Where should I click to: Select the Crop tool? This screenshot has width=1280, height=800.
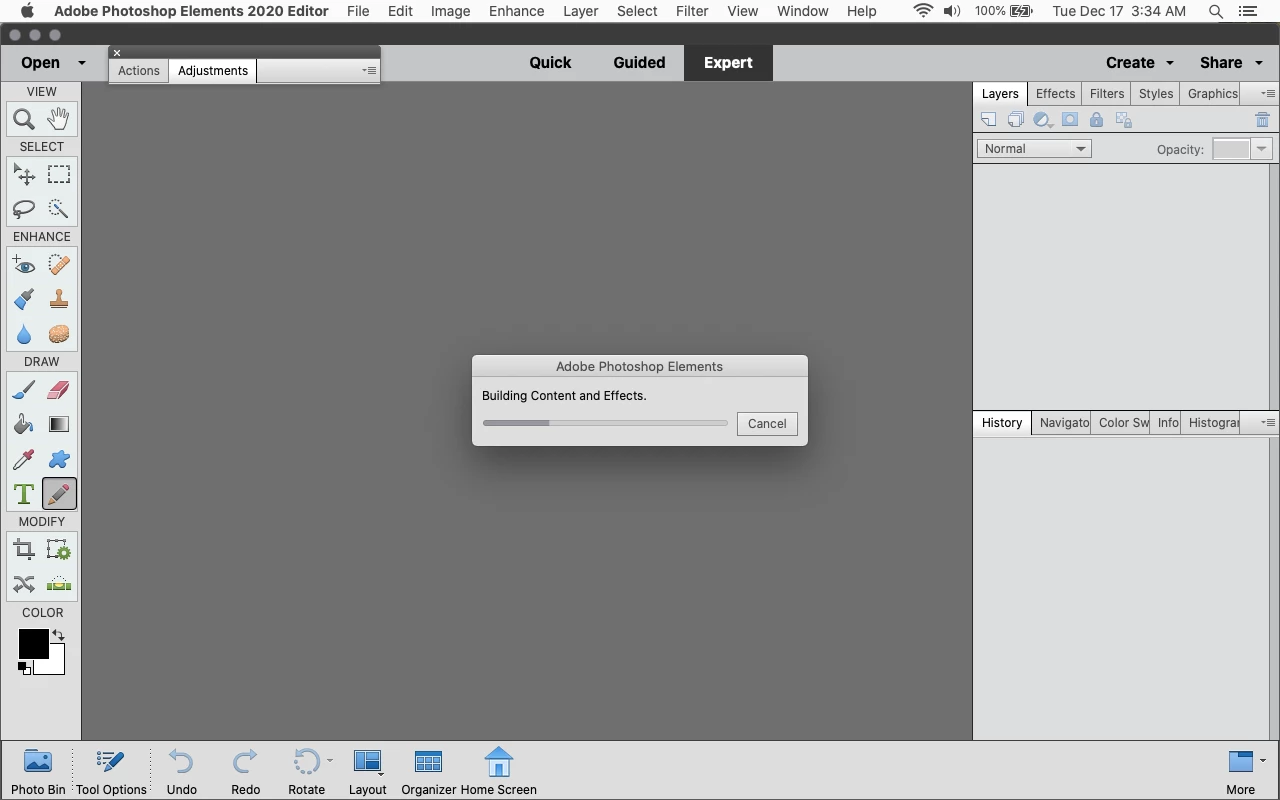tap(24, 550)
